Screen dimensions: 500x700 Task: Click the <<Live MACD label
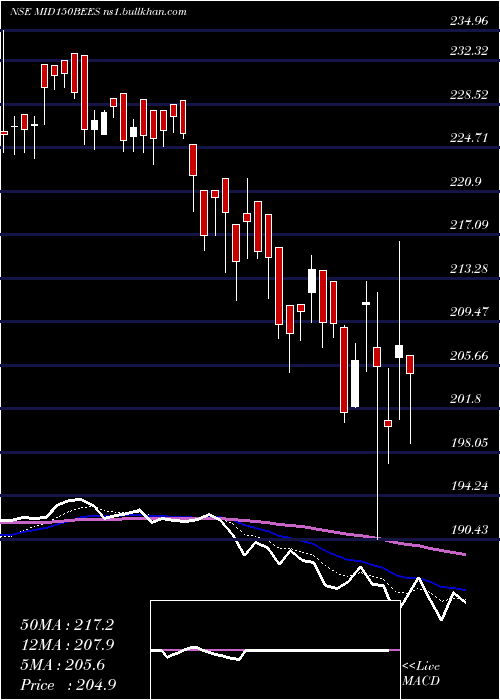(421, 674)
